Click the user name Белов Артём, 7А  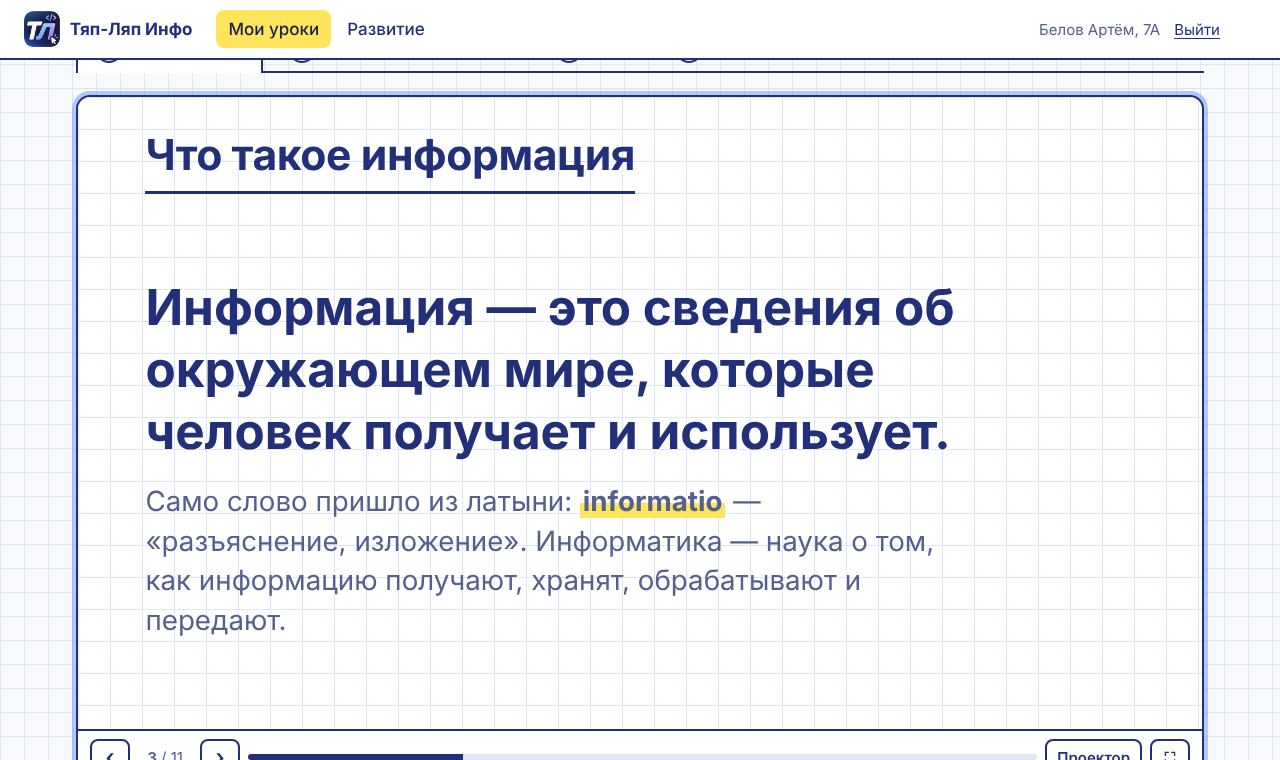[1099, 29]
